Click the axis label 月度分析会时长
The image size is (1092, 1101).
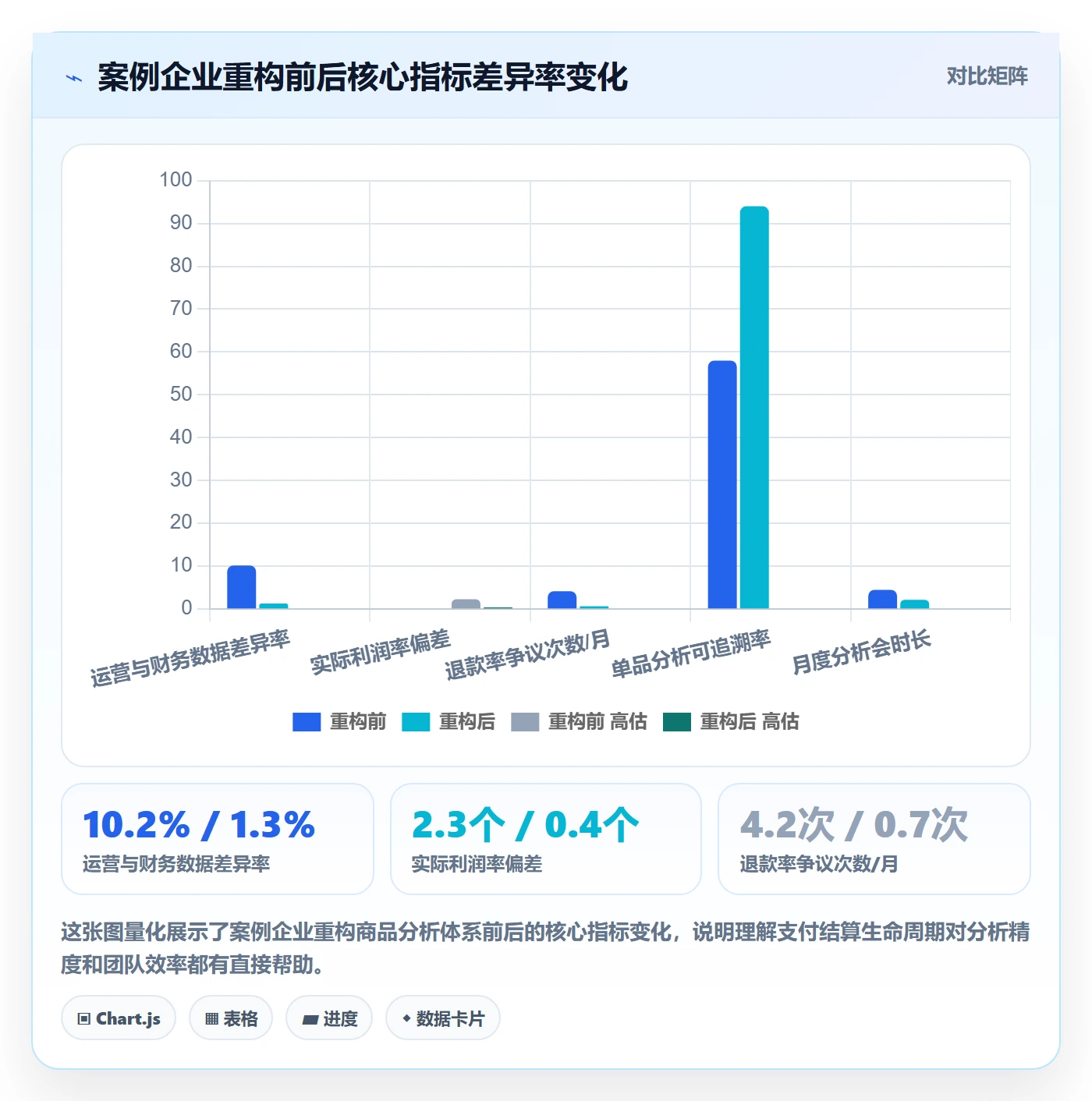(x=861, y=652)
